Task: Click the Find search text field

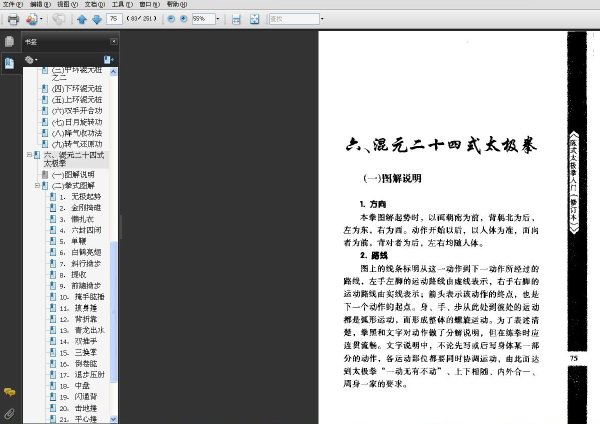Action: click(294, 18)
